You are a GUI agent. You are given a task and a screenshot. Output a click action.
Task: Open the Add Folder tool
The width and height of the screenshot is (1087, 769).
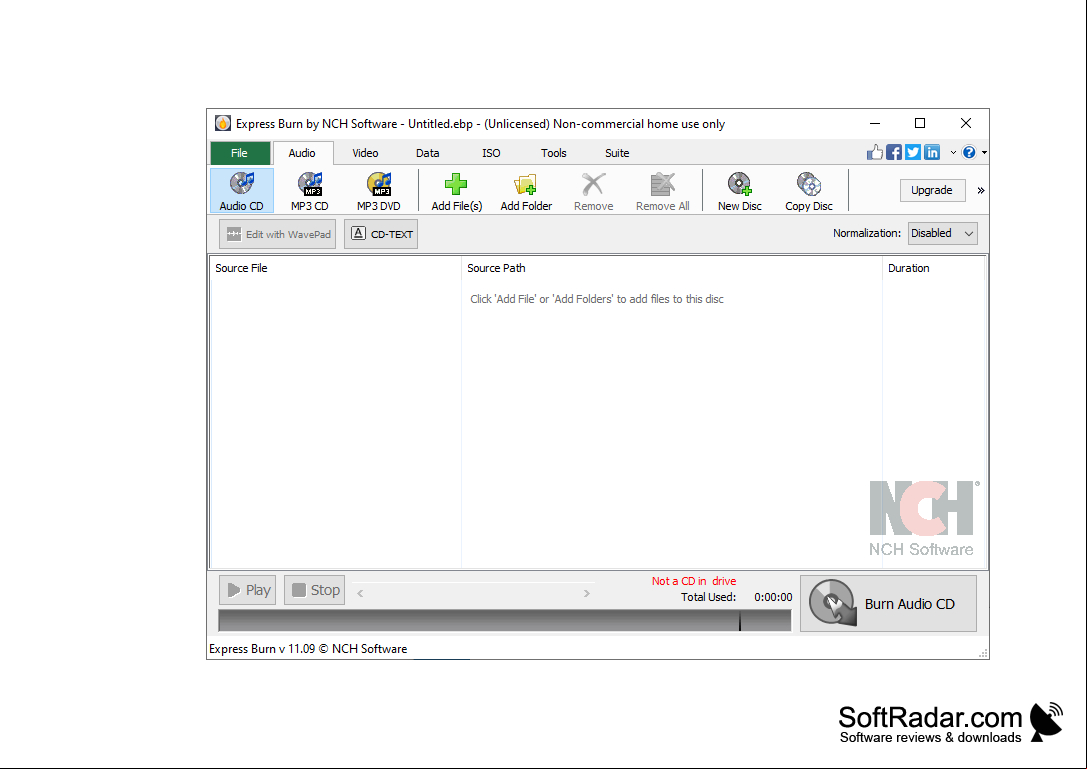coord(526,191)
